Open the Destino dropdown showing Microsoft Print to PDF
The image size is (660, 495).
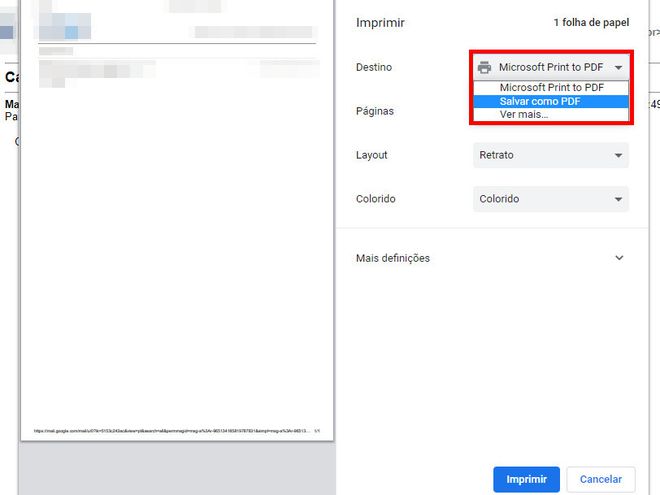point(551,67)
